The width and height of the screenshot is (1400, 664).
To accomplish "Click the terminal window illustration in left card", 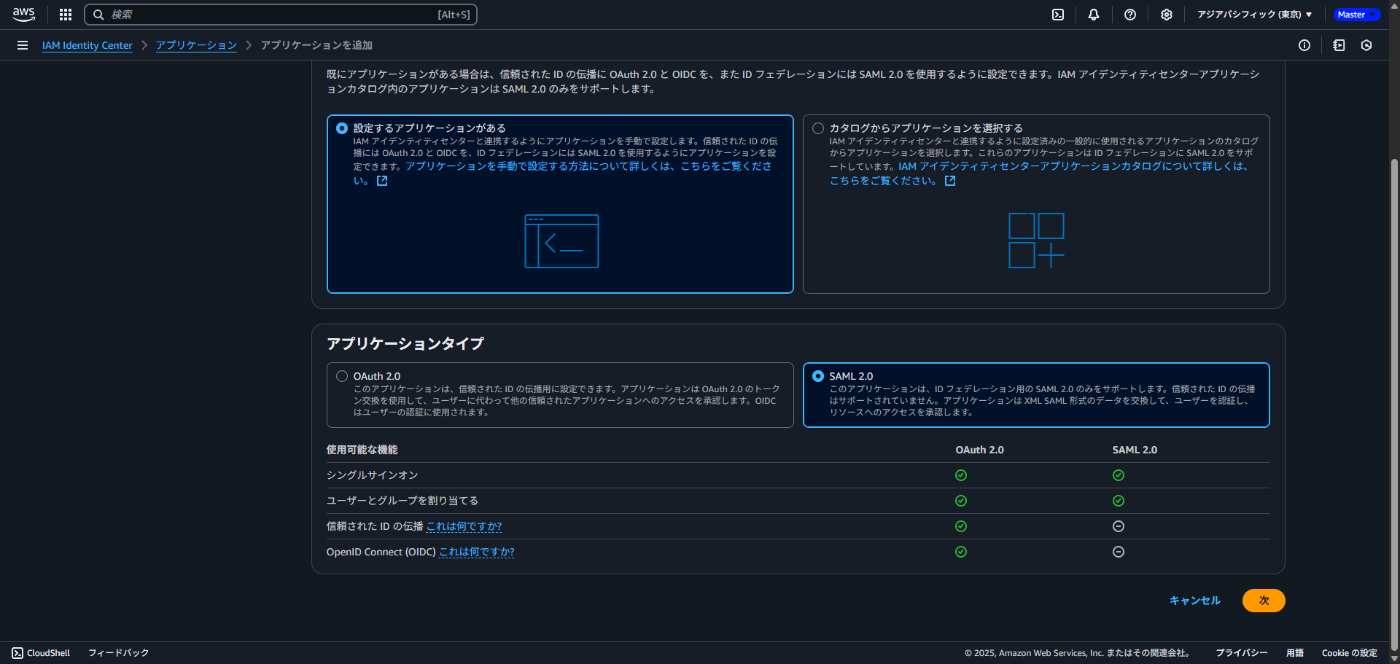I will [562, 241].
